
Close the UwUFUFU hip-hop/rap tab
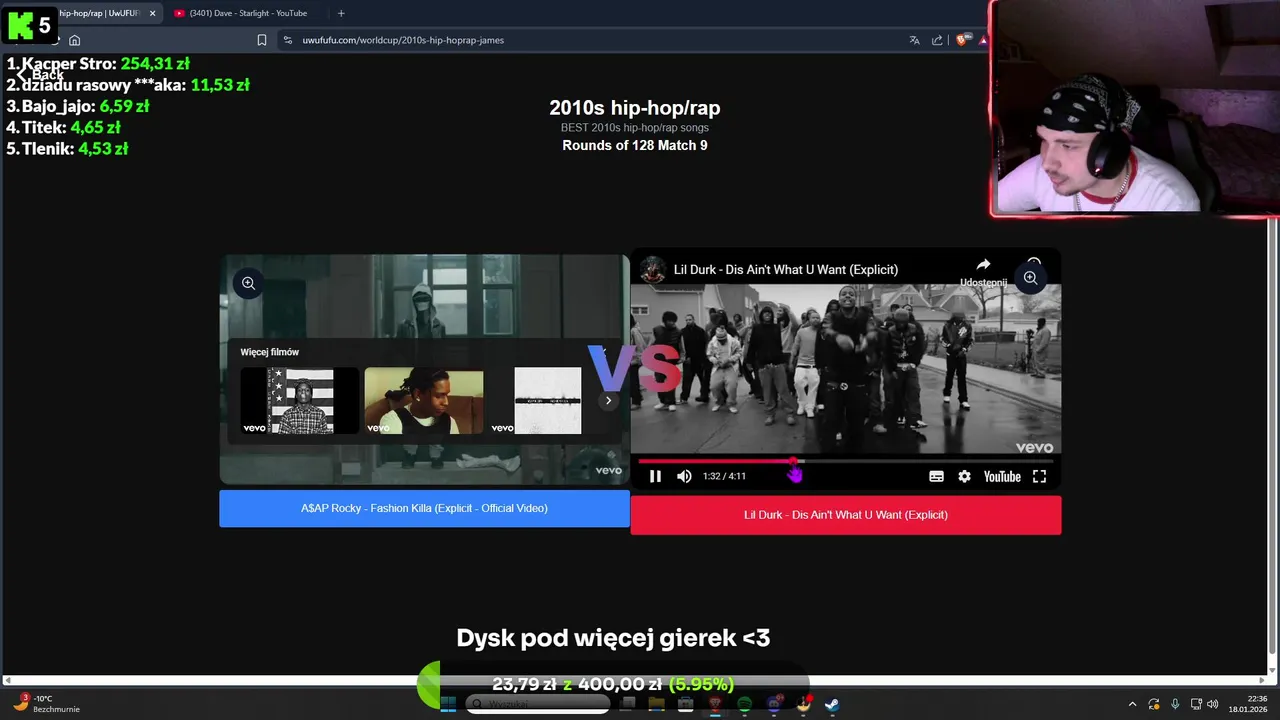153,13
